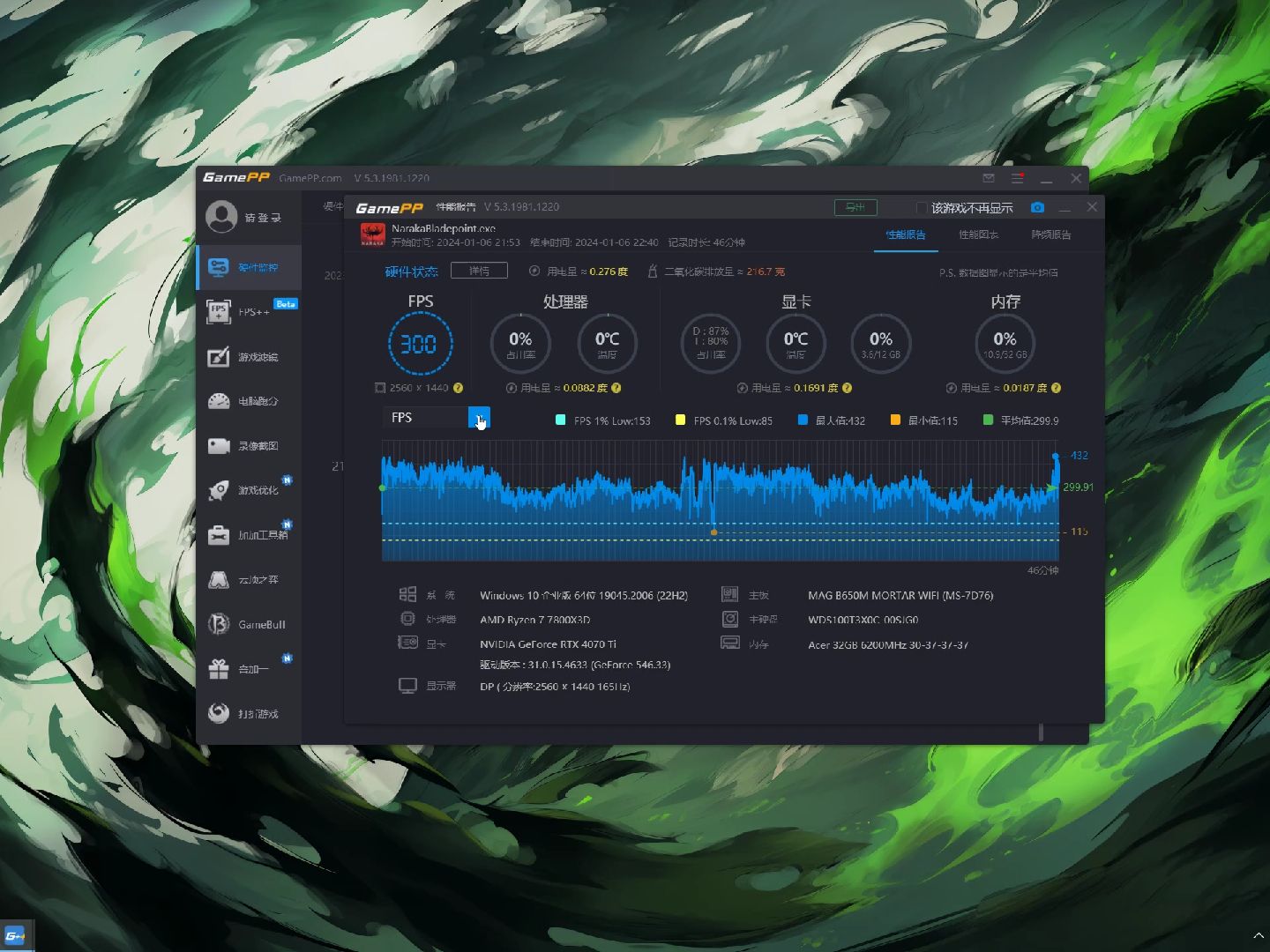
Task: Click the cyan FPS 1% Low legend swatch
Action: (x=560, y=420)
